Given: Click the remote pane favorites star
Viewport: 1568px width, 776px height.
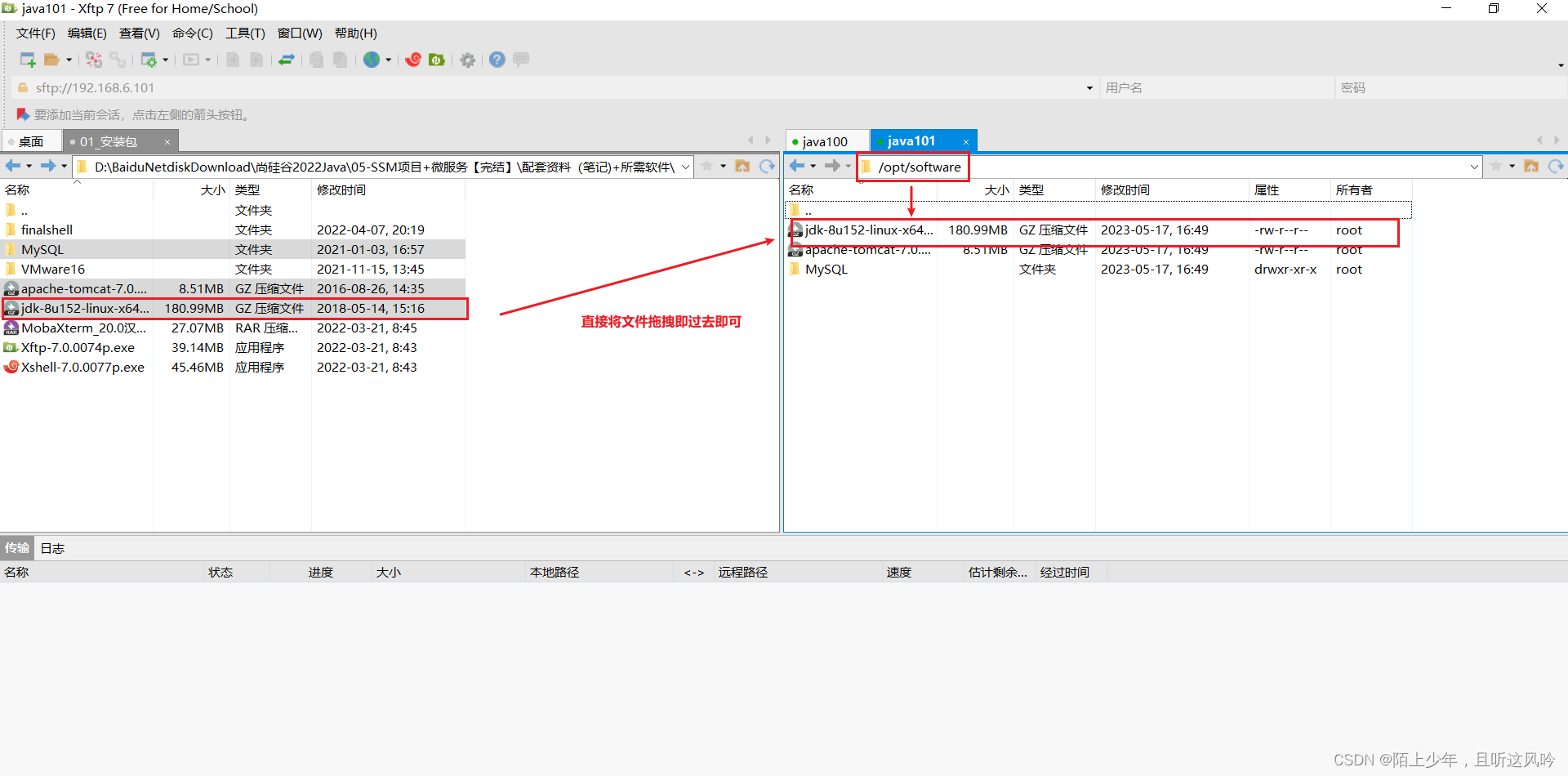Looking at the screenshot, I should point(1496,166).
